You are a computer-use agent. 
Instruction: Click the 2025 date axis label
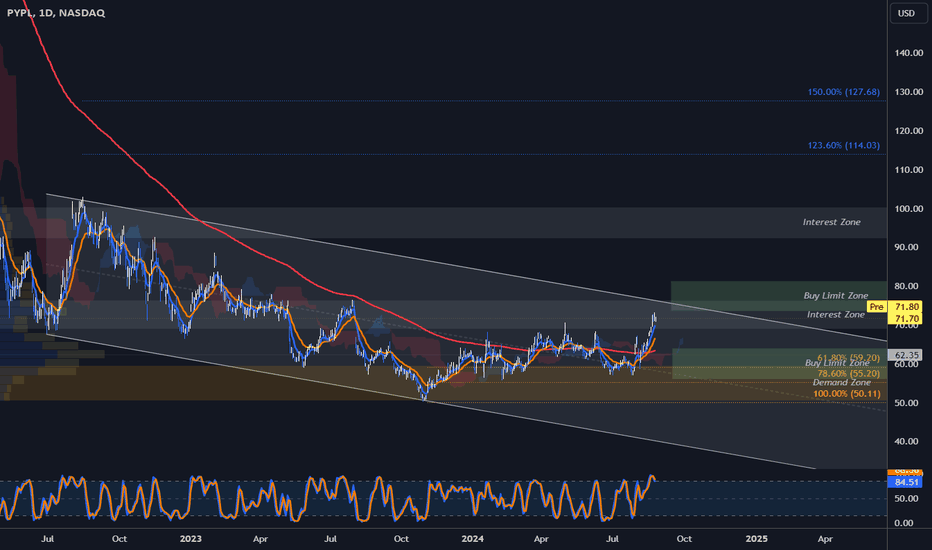(756, 539)
